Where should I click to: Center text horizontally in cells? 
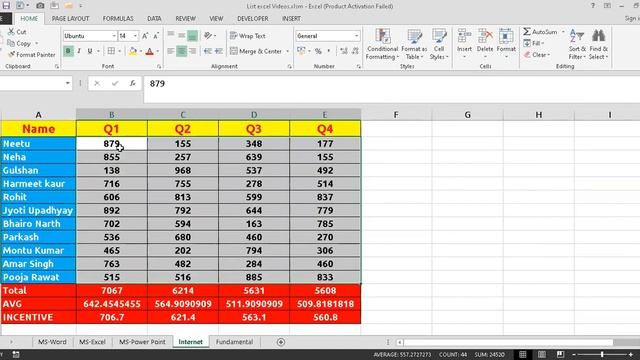[x=181, y=51]
